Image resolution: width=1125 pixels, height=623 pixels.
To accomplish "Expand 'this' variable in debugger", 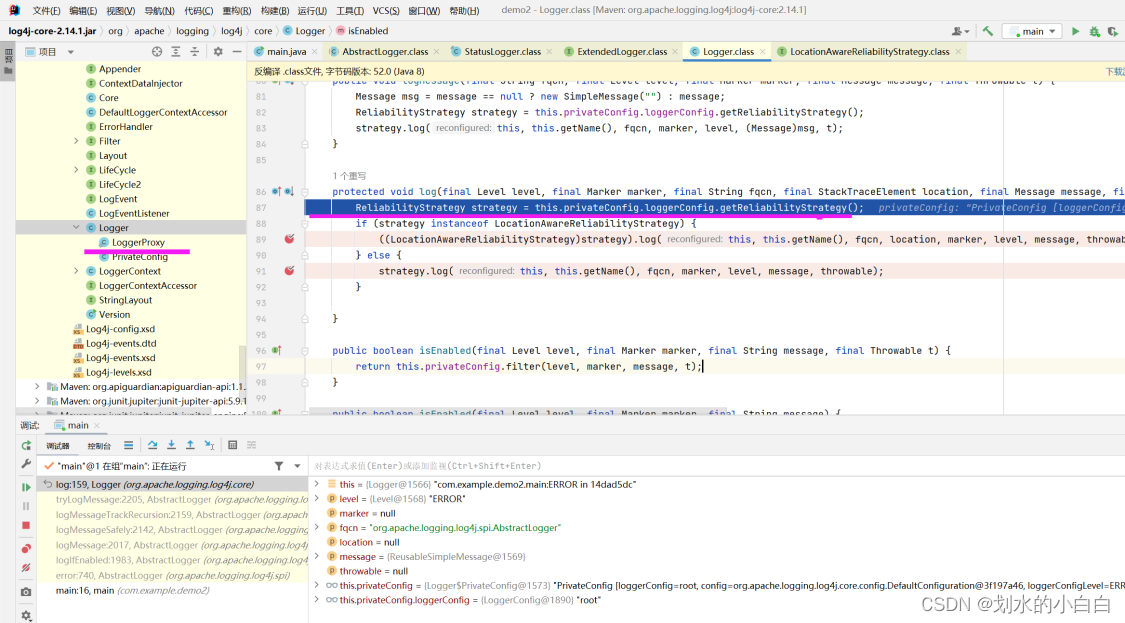I will pyautogui.click(x=316, y=484).
